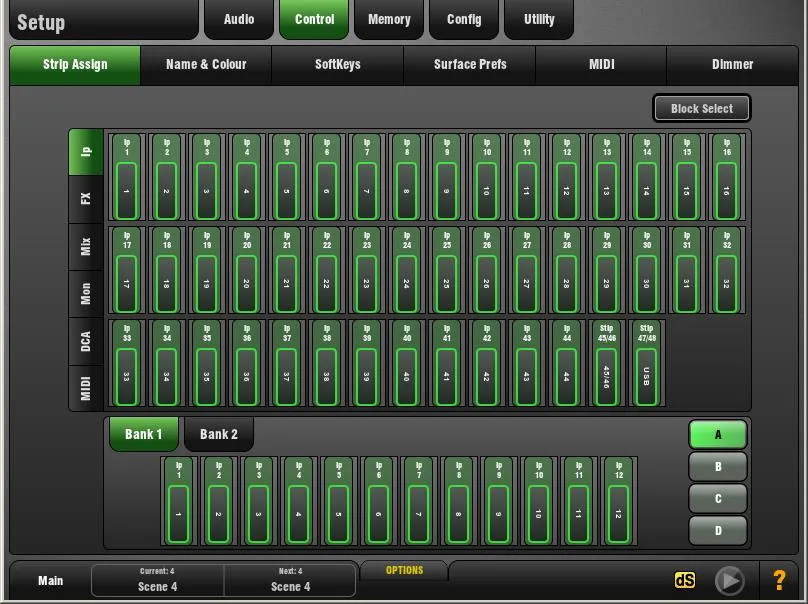Viewport: 808px width, 604px height.
Task: Select layer D
Action: click(718, 530)
